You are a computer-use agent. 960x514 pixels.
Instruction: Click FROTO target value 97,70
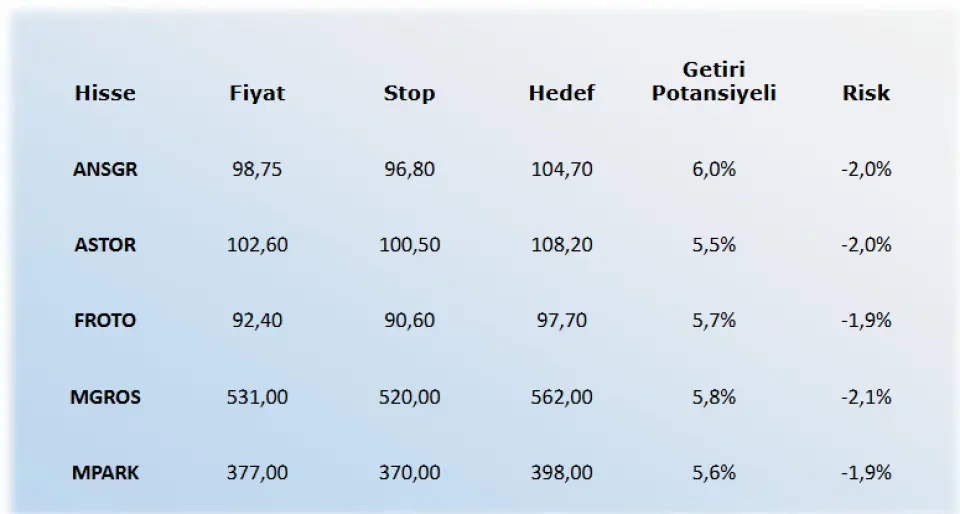click(x=561, y=321)
